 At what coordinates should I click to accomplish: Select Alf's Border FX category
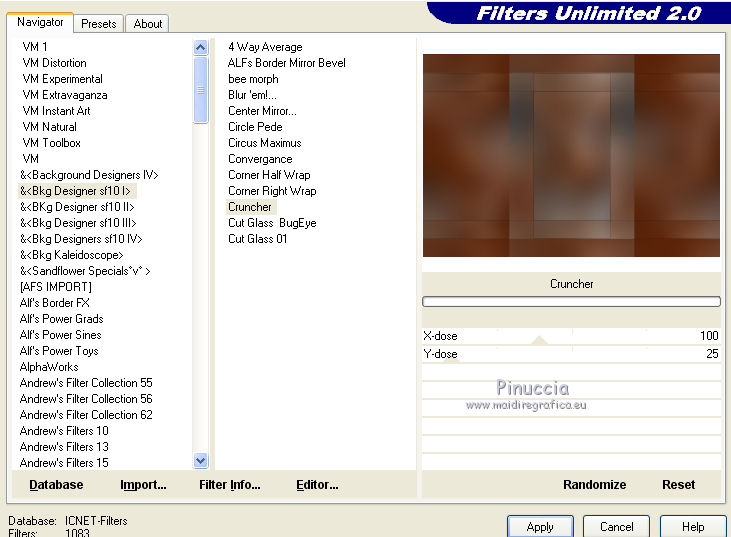[x=55, y=303]
